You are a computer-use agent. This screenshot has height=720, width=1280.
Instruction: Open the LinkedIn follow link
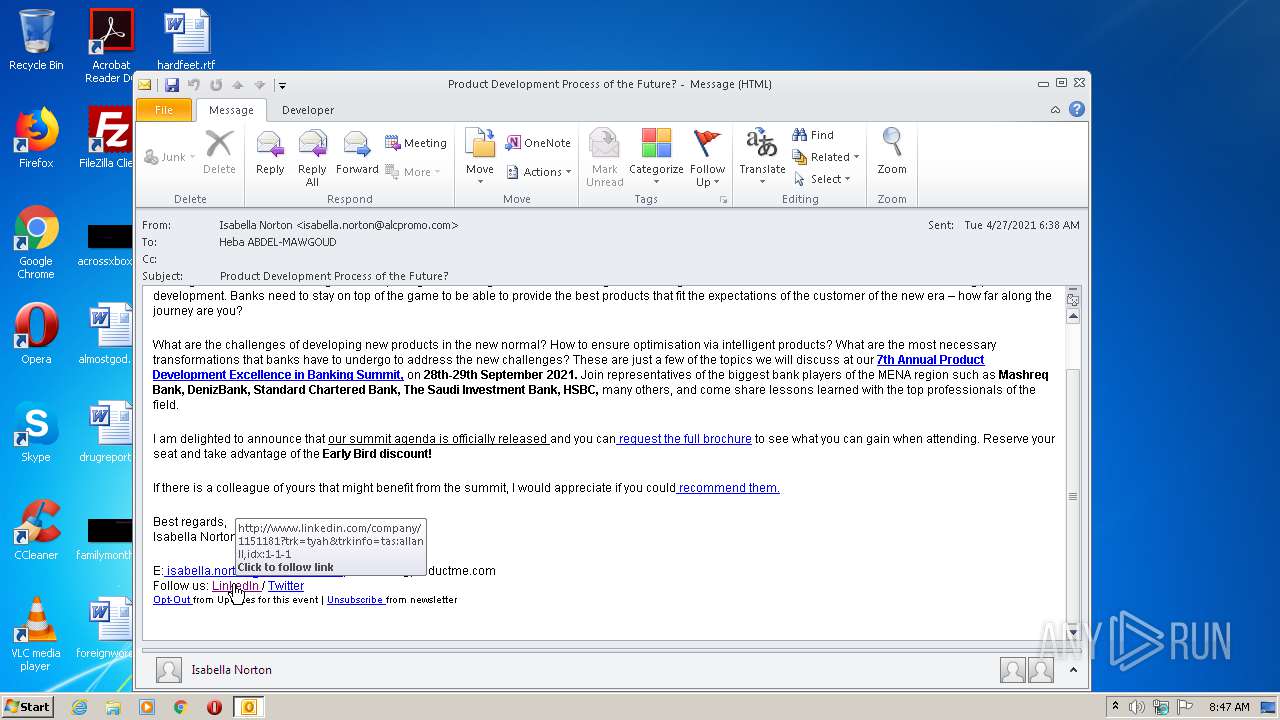(x=235, y=586)
